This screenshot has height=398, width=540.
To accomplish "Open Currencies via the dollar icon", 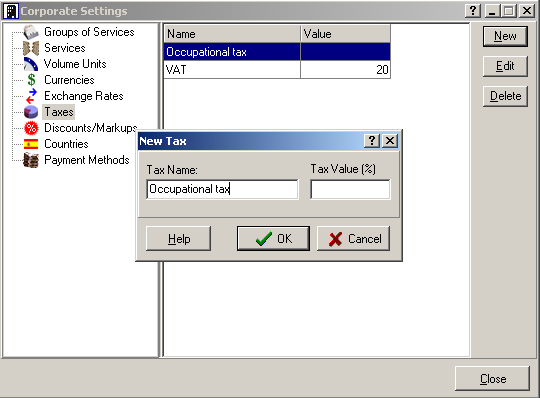I will (31, 80).
